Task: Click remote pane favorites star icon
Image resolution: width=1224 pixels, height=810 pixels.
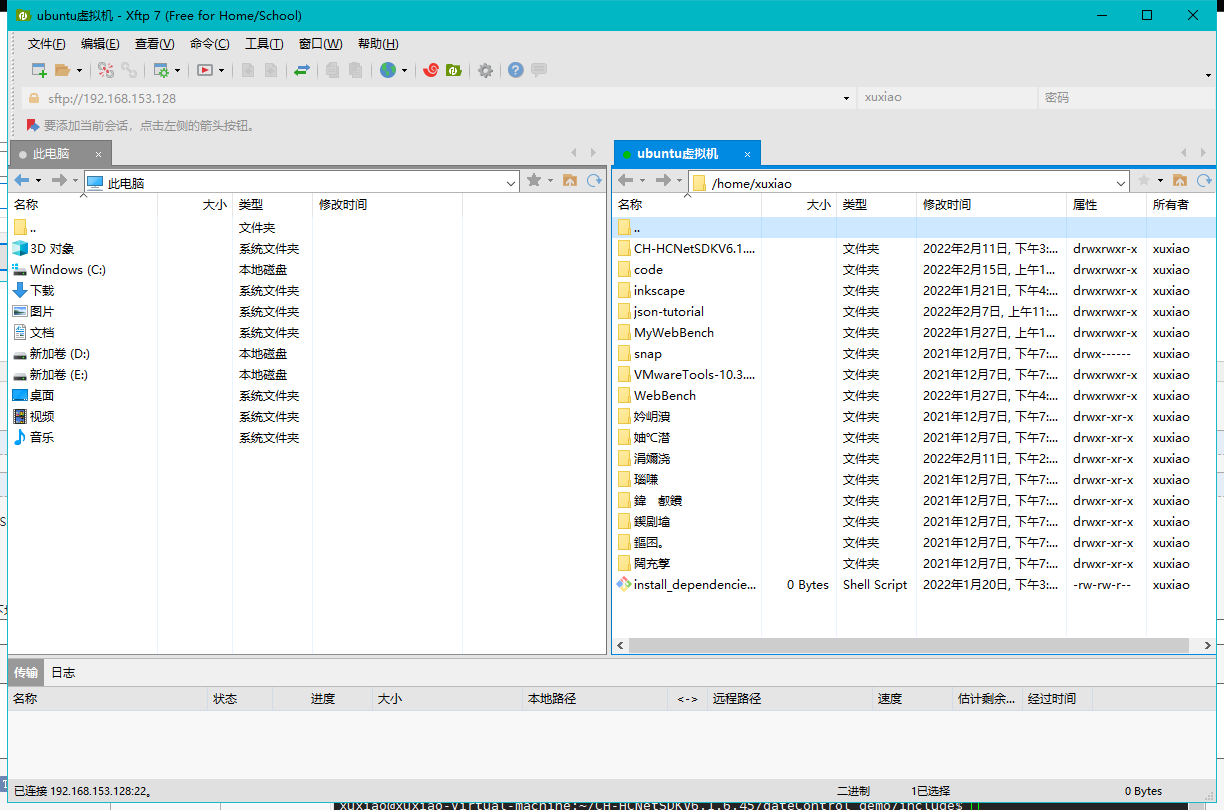Action: [1145, 181]
